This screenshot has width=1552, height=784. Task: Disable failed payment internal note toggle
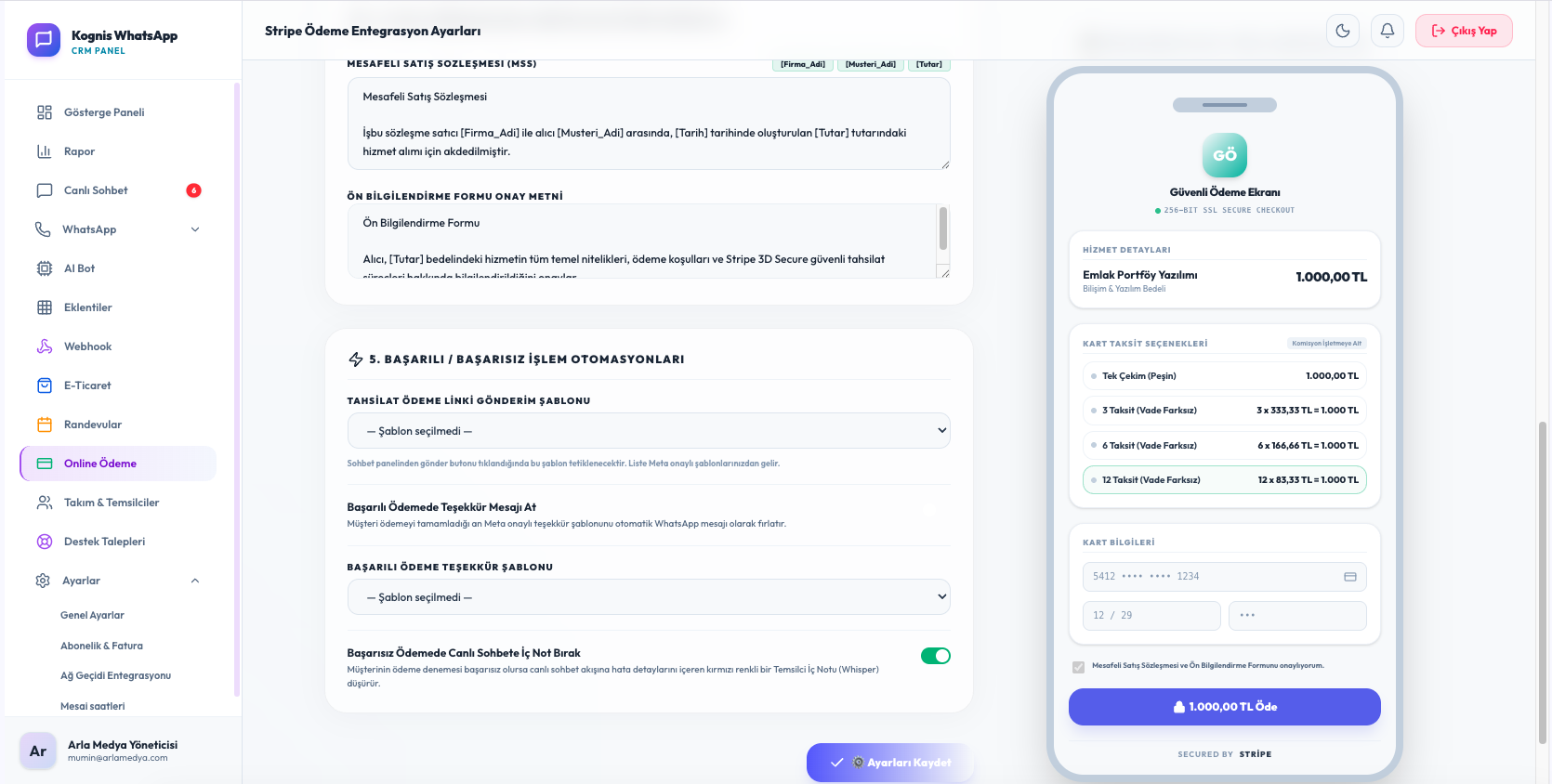pyautogui.click(x=935, y=656)
